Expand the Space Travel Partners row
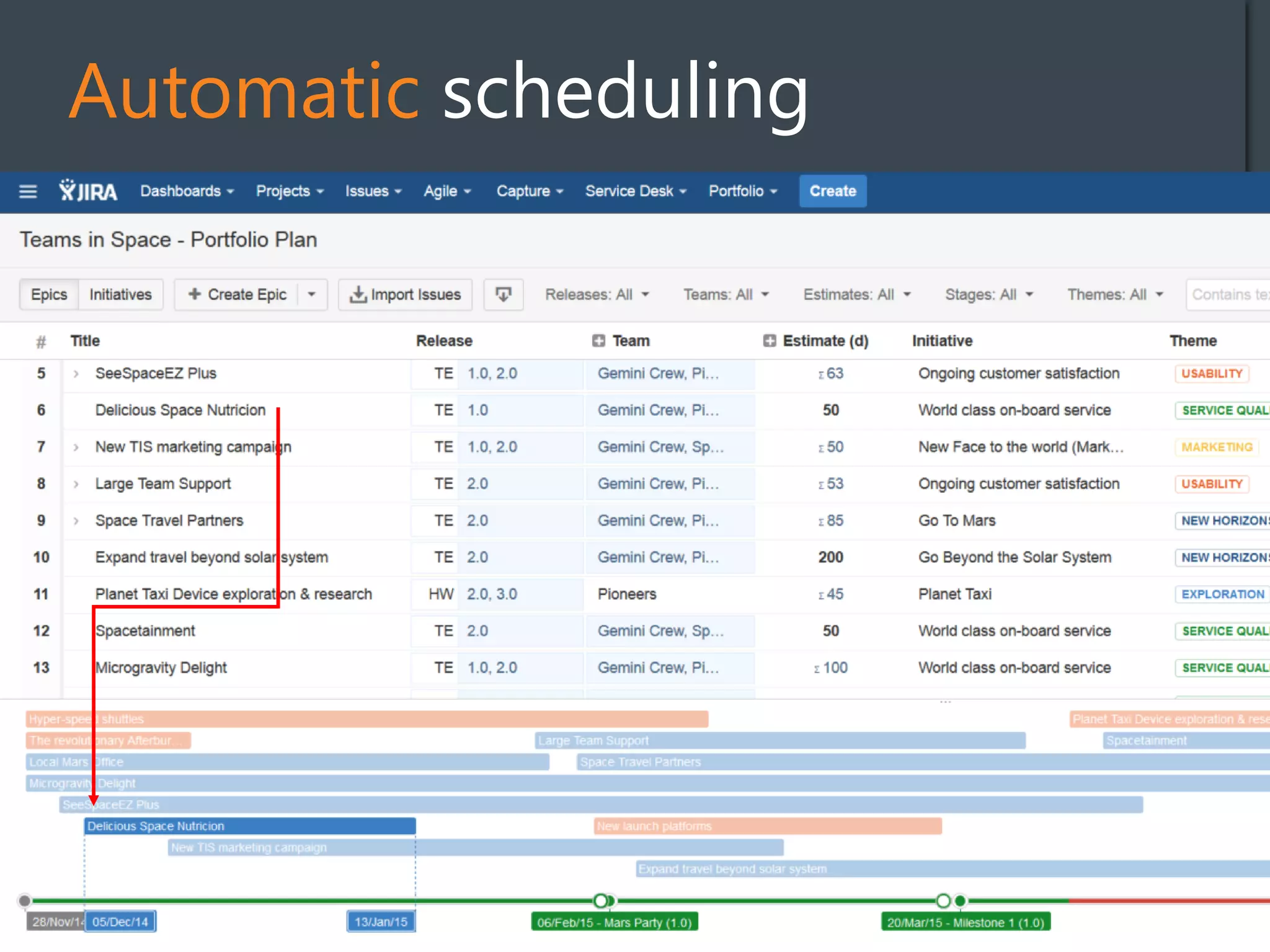This screenshot has width=1270, height=952. 76,521
